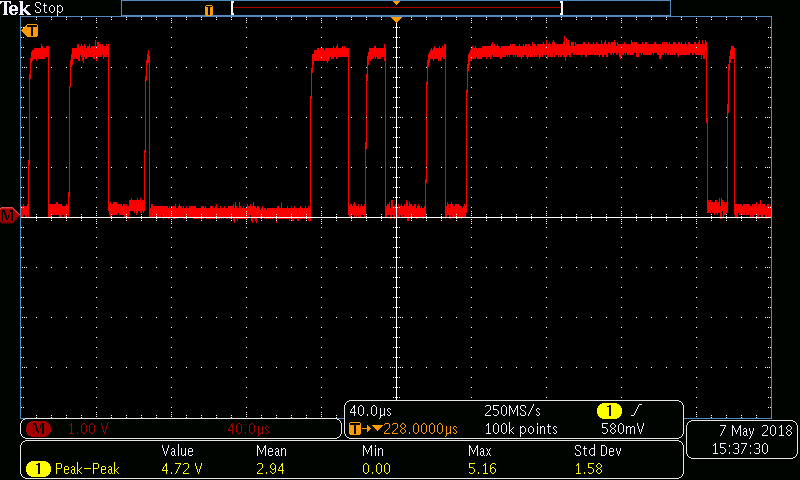Click the Max column header
This screenshot has width=800, height=480.
tap(480, 451)
